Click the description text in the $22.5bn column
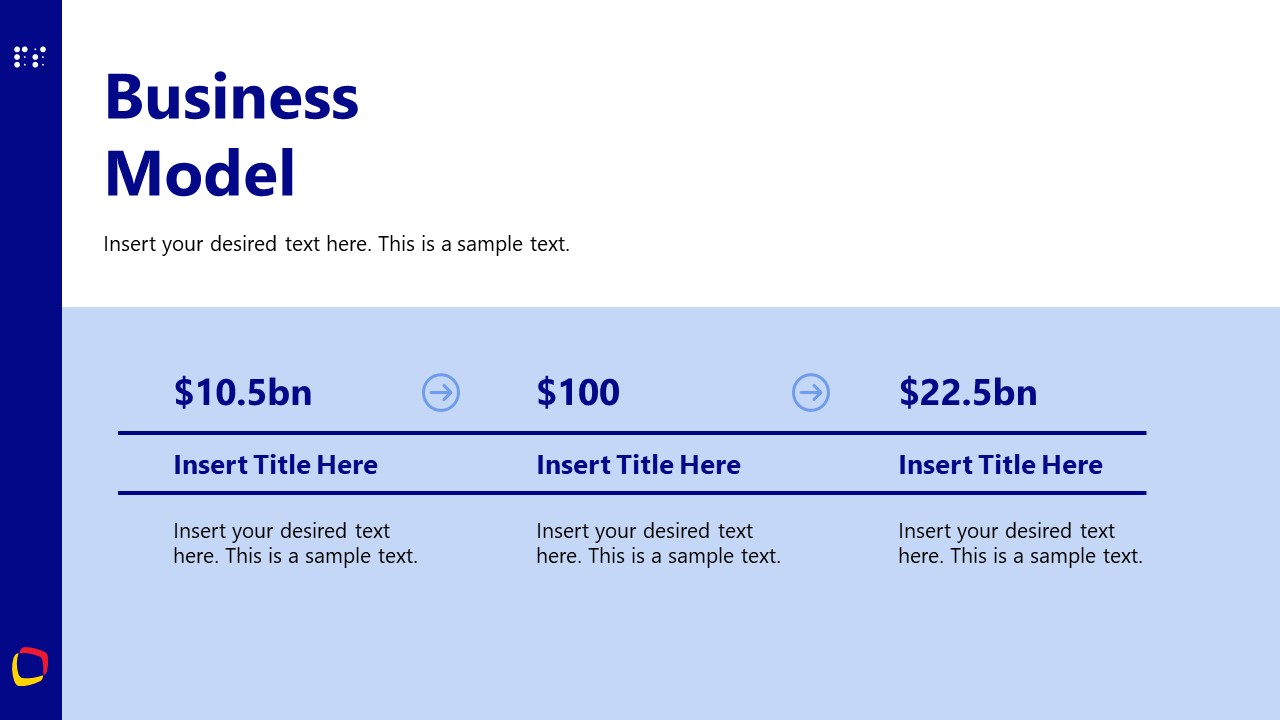The height and width of the screenshot is (720, 1280). click(1020, 543)
